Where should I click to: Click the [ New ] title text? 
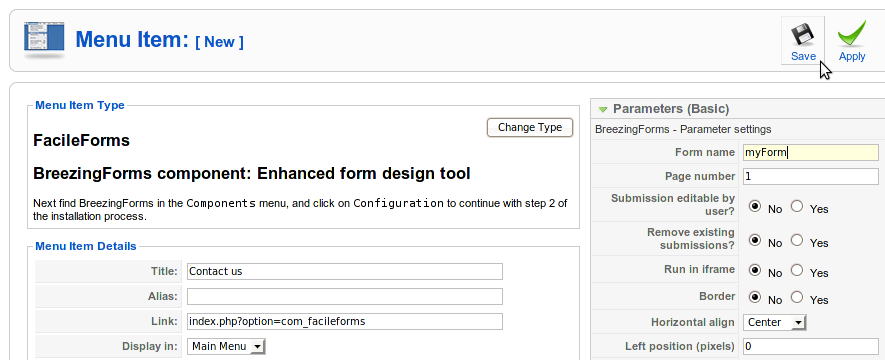click(220, 42)
